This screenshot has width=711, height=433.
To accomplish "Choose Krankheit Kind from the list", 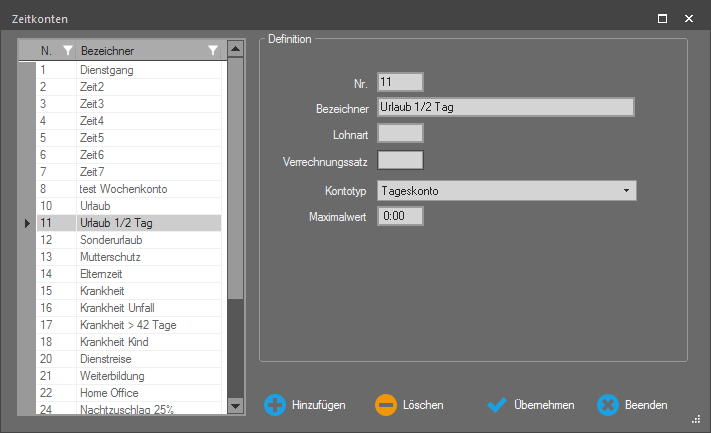I will 113,341.
